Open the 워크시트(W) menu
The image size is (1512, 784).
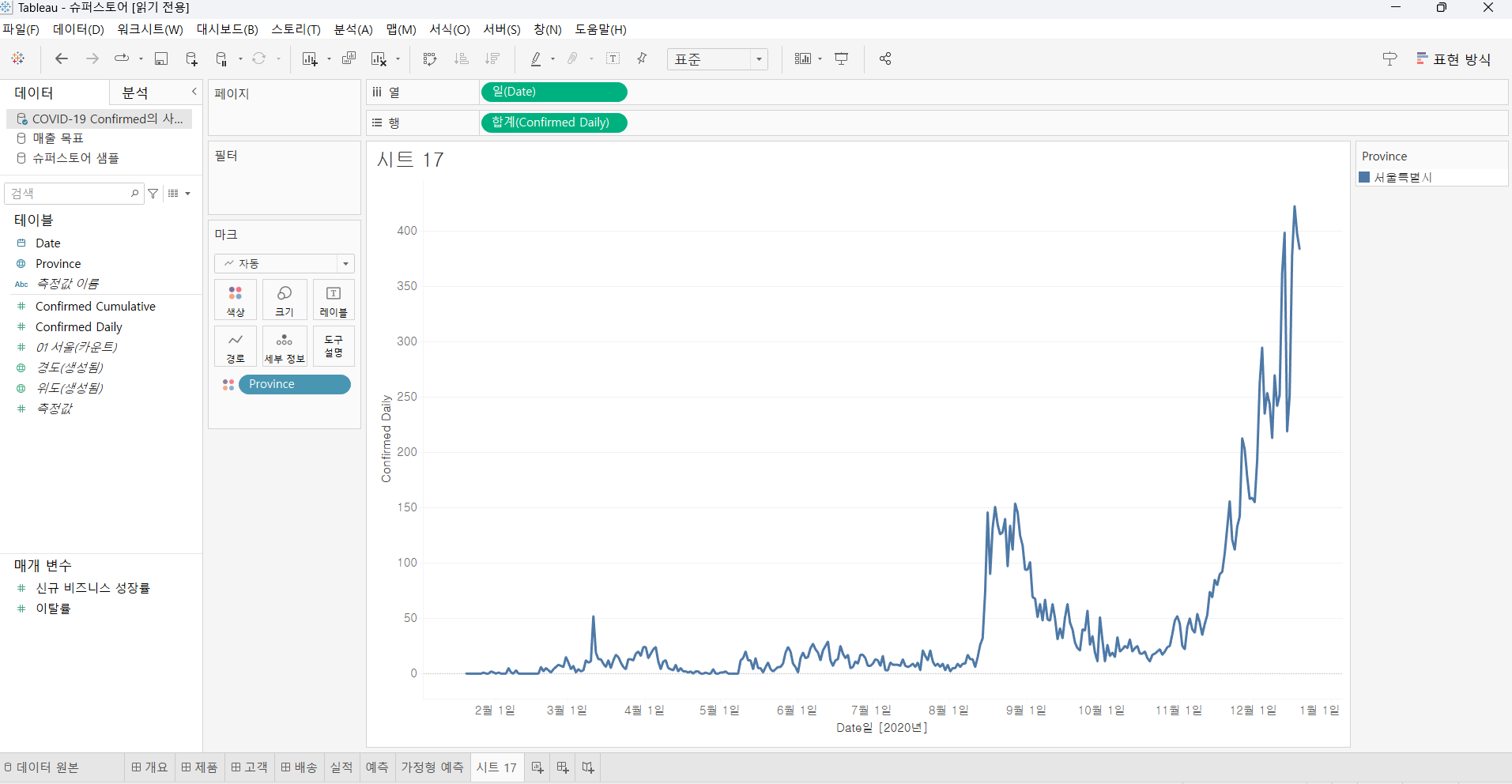point(150,29)
